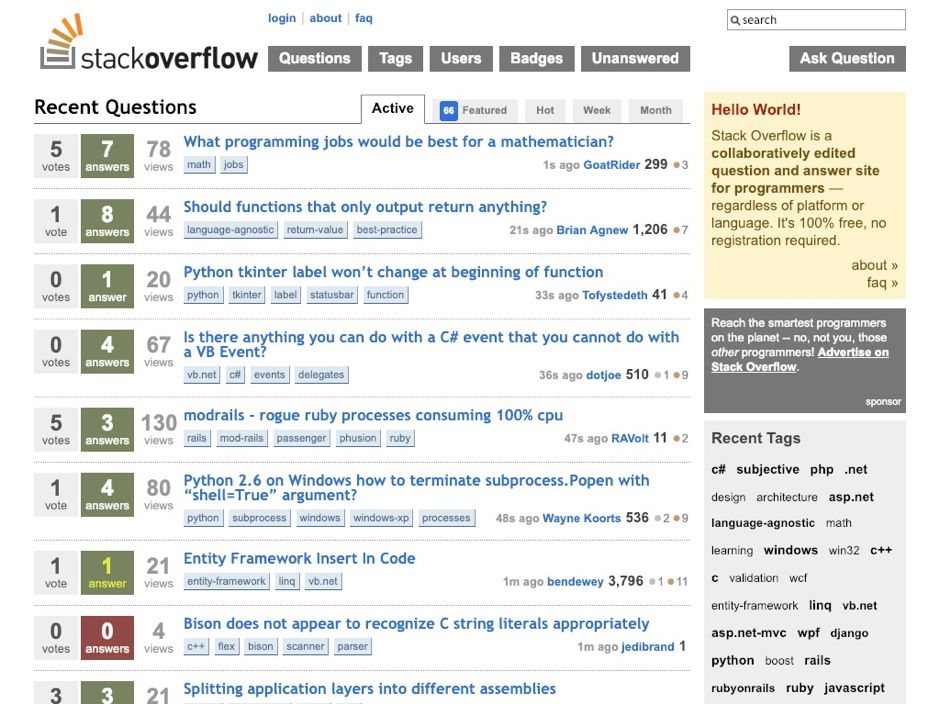View the Badges page
Screen dimensions: 939x704
click(x=536, y=59)
